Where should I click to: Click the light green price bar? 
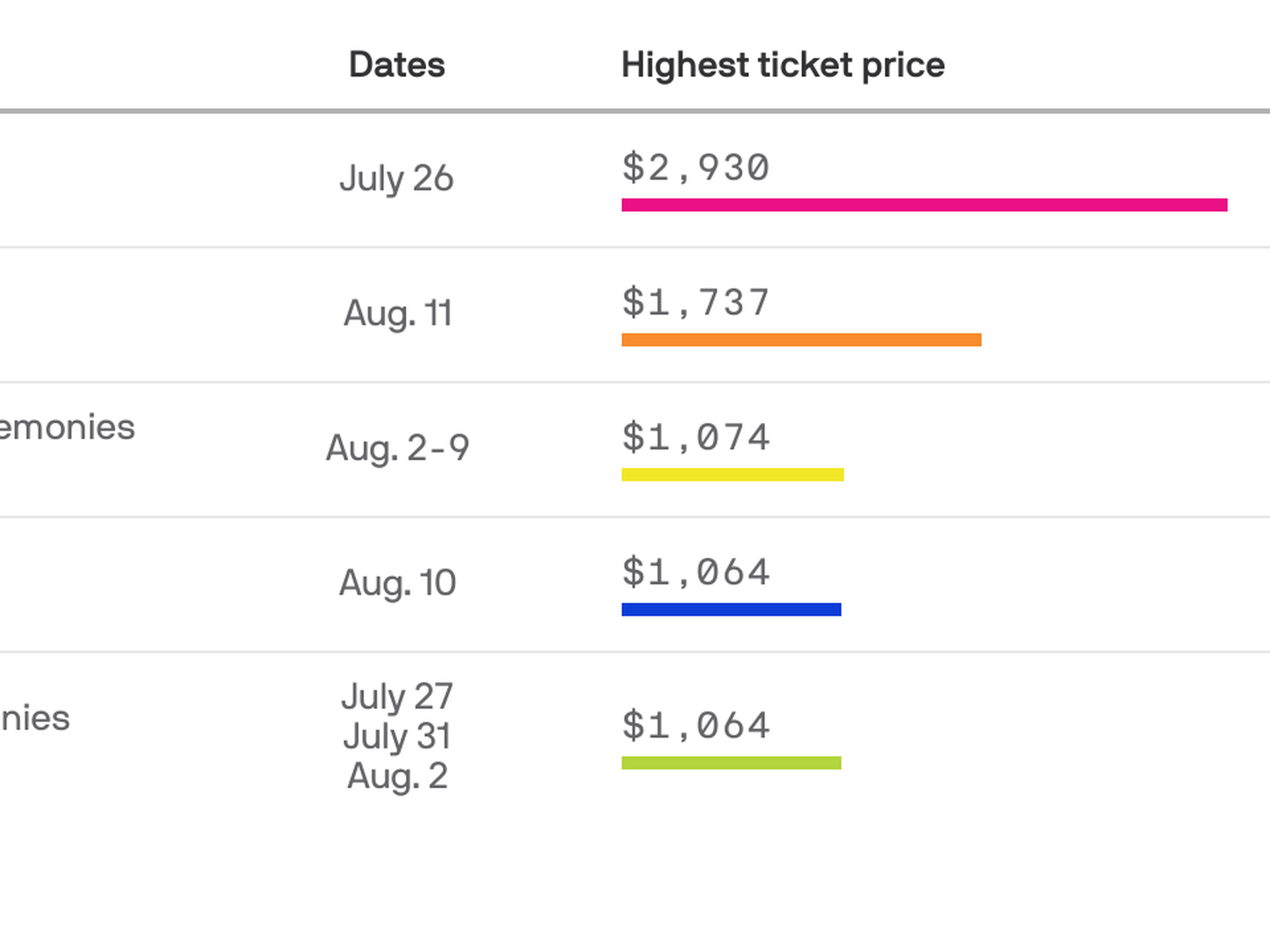(731, 763)
